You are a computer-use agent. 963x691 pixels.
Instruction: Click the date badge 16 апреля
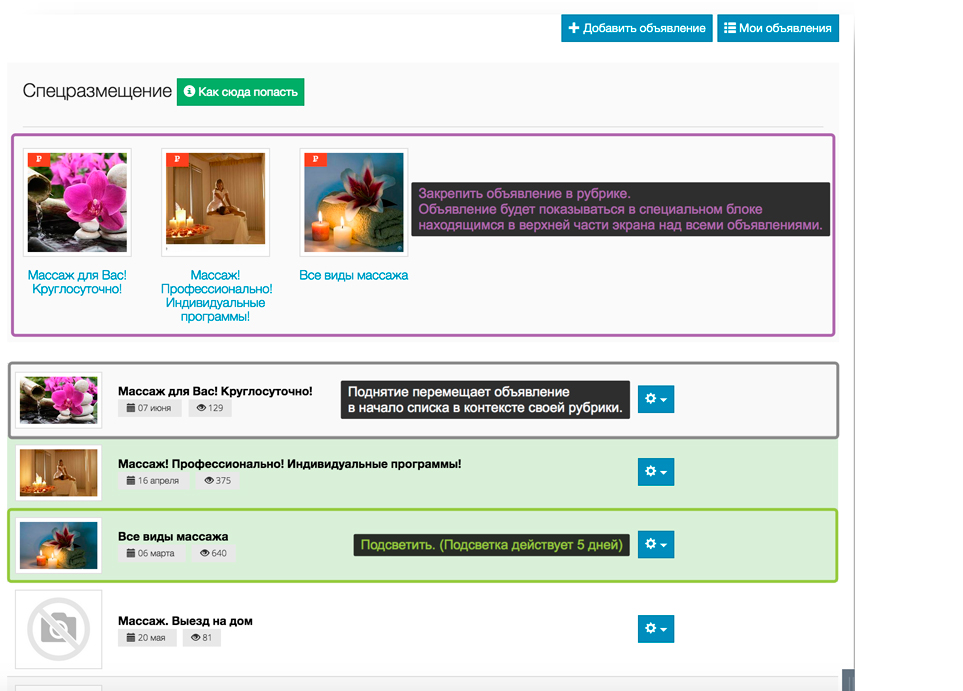pyautogui.click(x=153, y=480)
